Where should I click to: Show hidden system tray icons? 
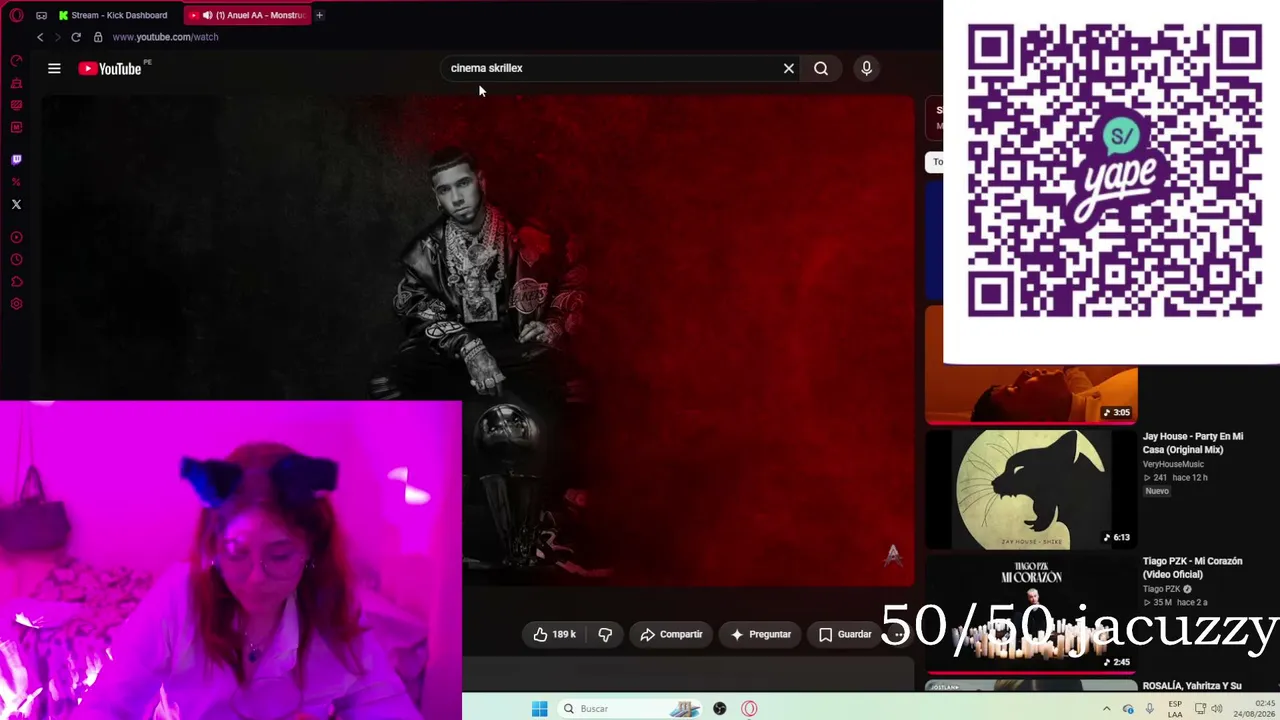pos(1106,709)
